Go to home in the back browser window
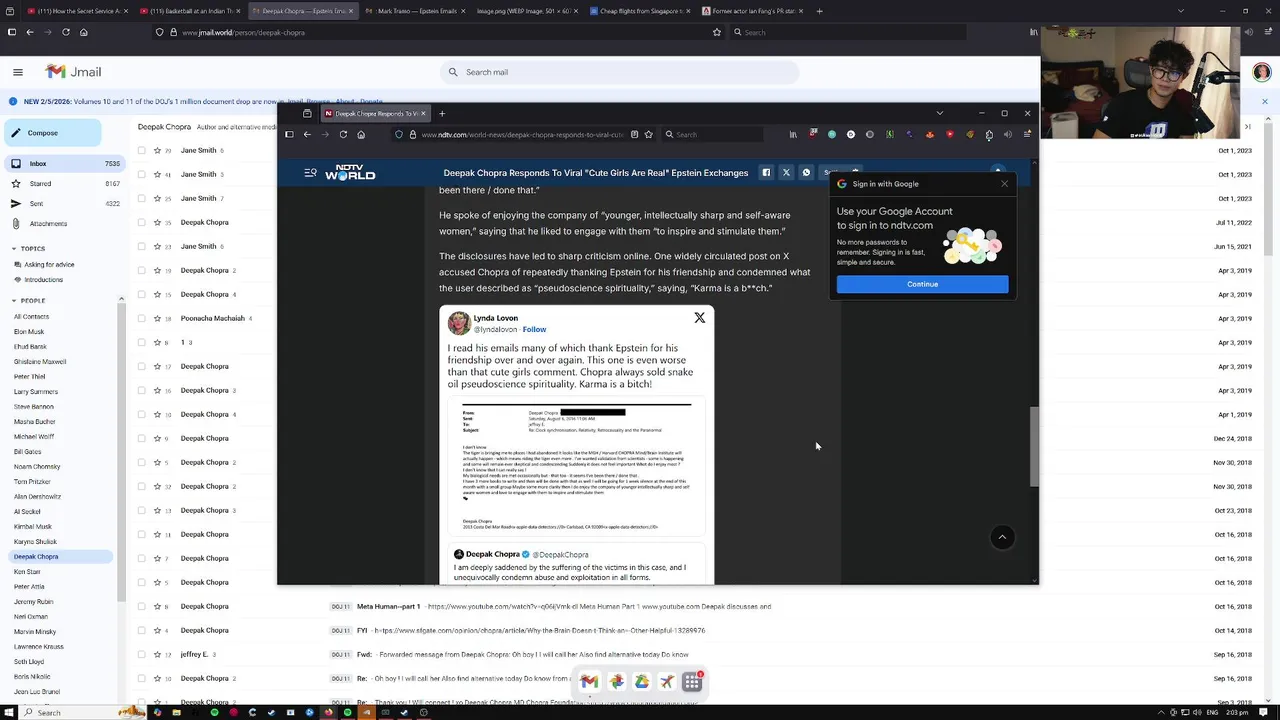 point(83,32)
